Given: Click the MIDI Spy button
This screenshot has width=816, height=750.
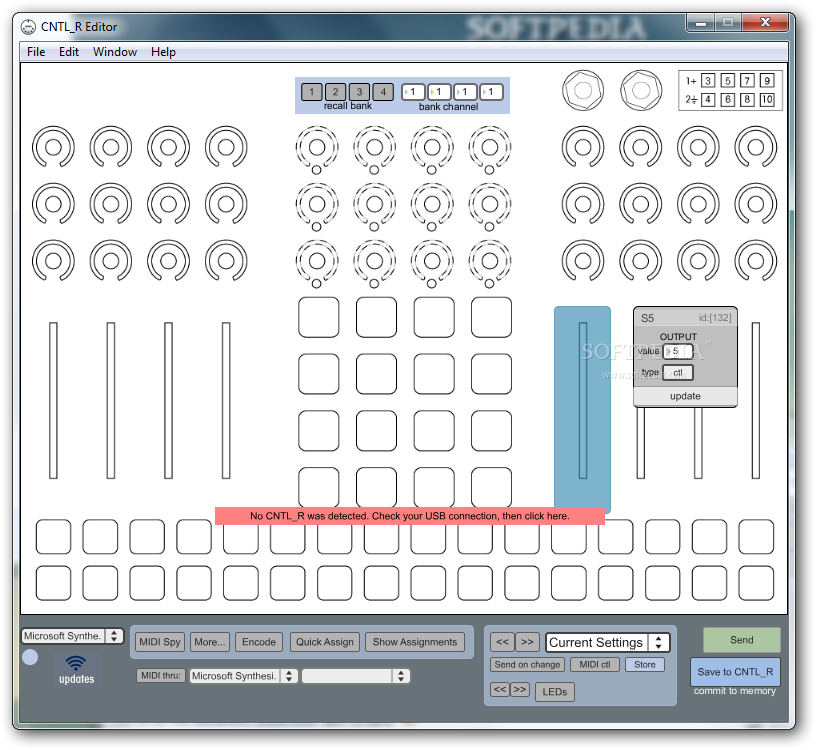Looking at the screenshot, I should 160,642.
